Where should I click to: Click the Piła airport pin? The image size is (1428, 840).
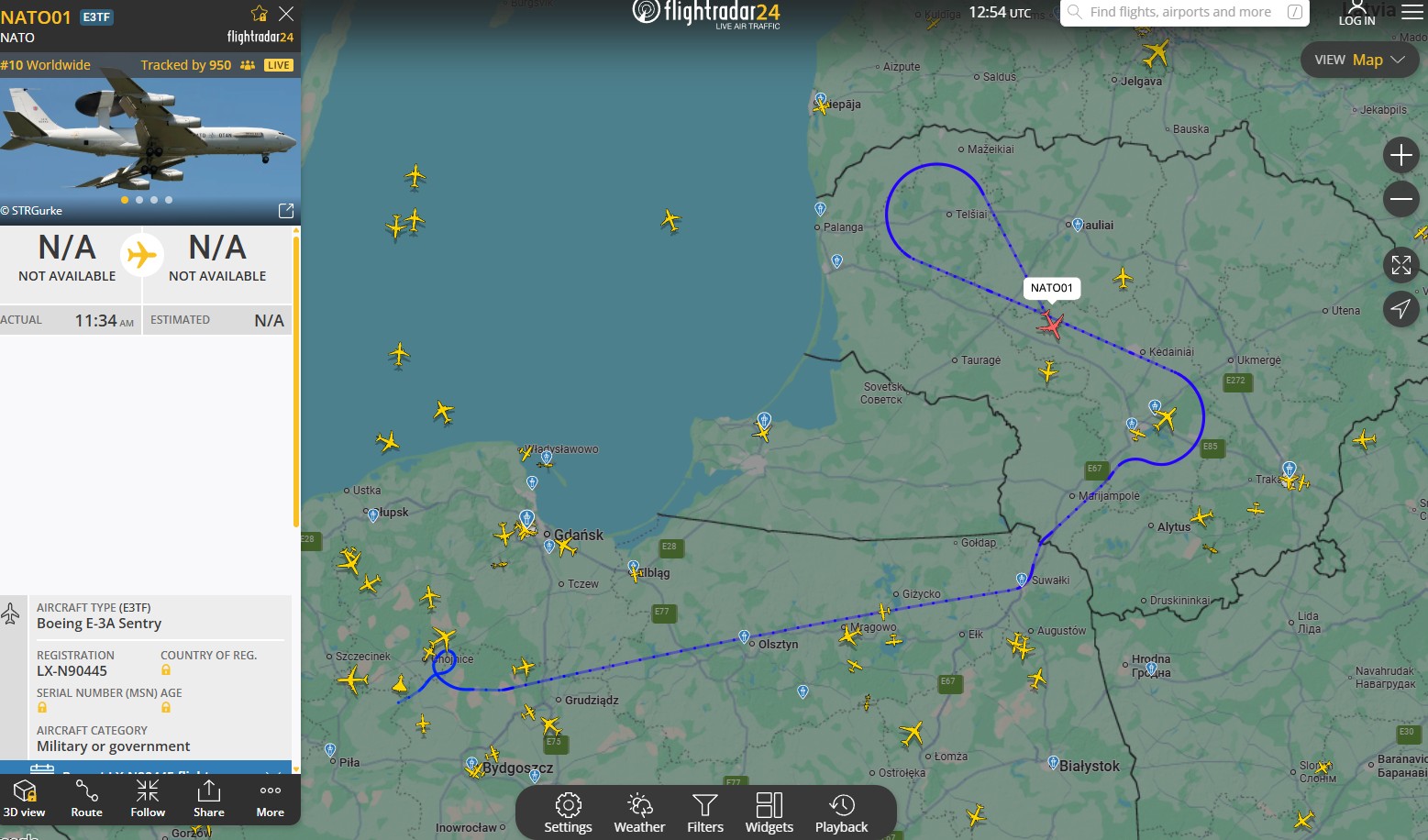tap(330, 750)
